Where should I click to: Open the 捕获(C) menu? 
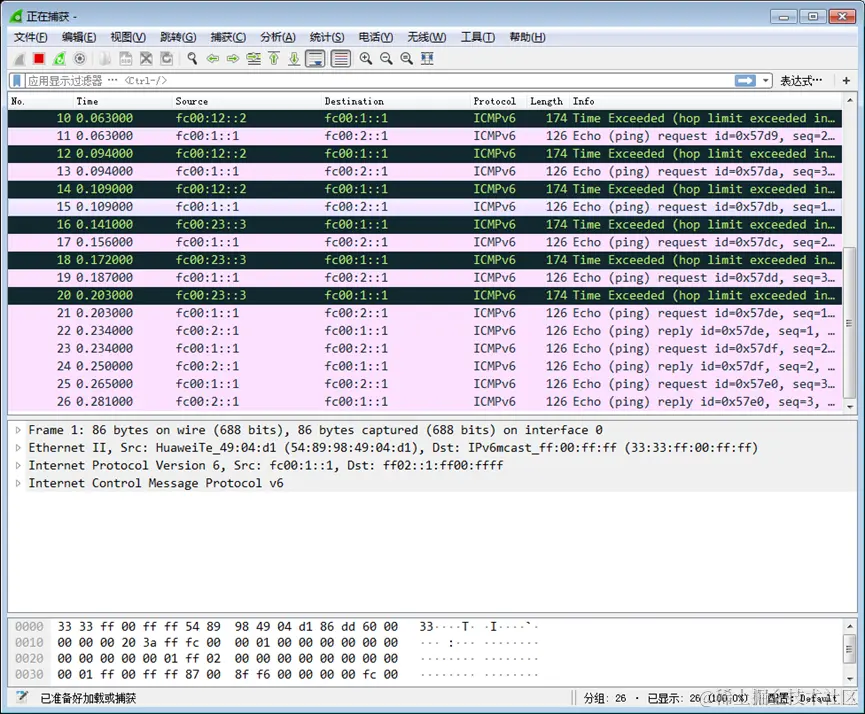228,37
